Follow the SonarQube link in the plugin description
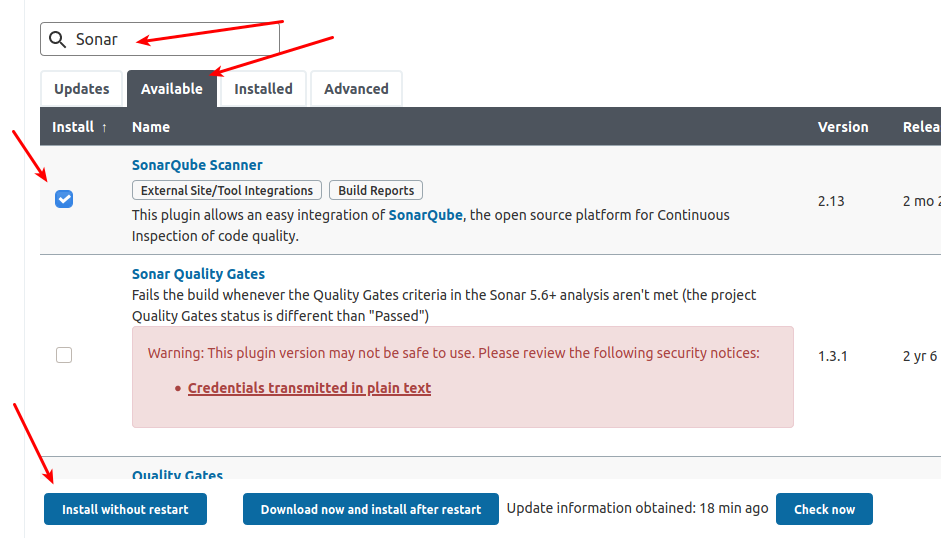Screen dimensions: 941x538 426,215
